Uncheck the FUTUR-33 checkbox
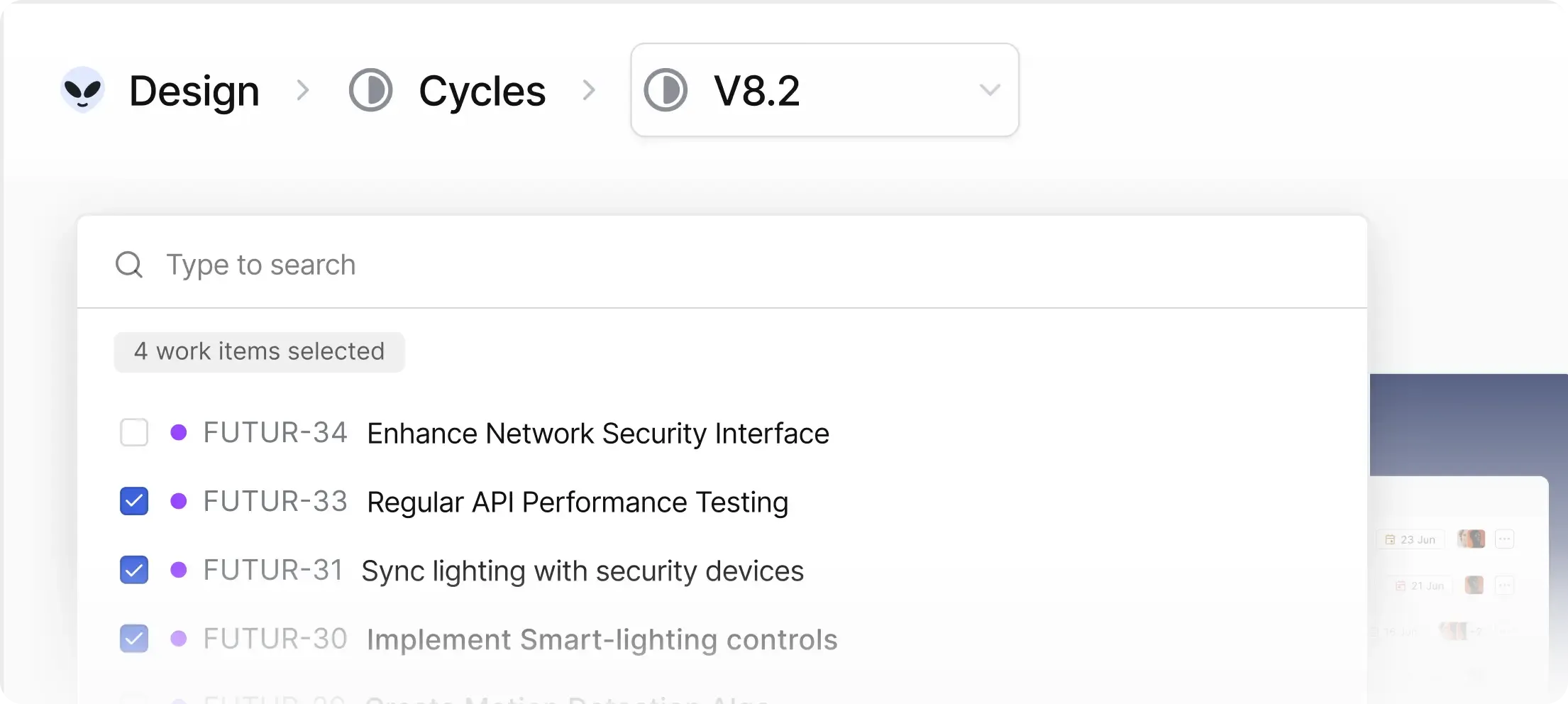The height and width of the screenshot is (704, 1568). 133,501
